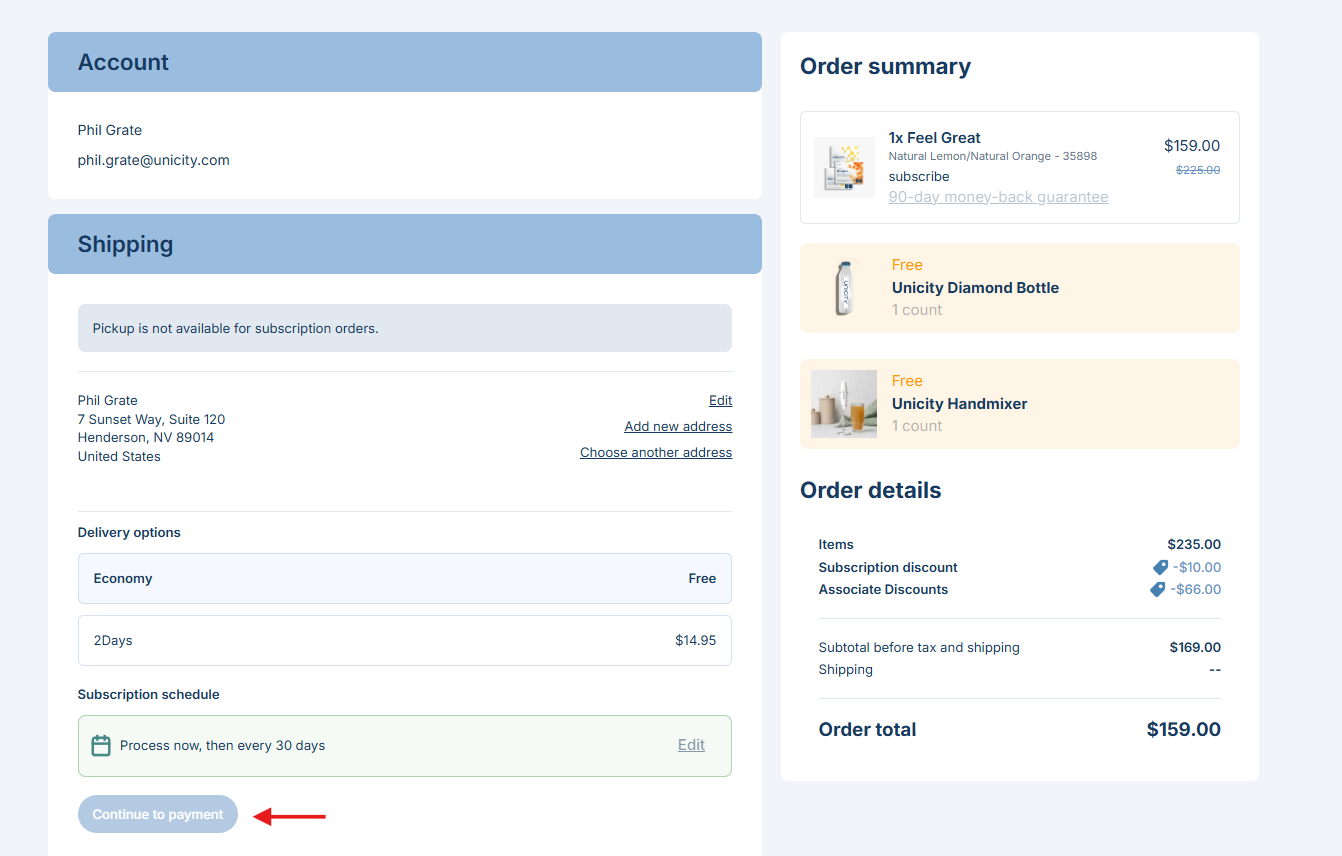Select the Economy free delivery option
The width and height of the screenshot is (1342, 856).
[x=404, y=579]
